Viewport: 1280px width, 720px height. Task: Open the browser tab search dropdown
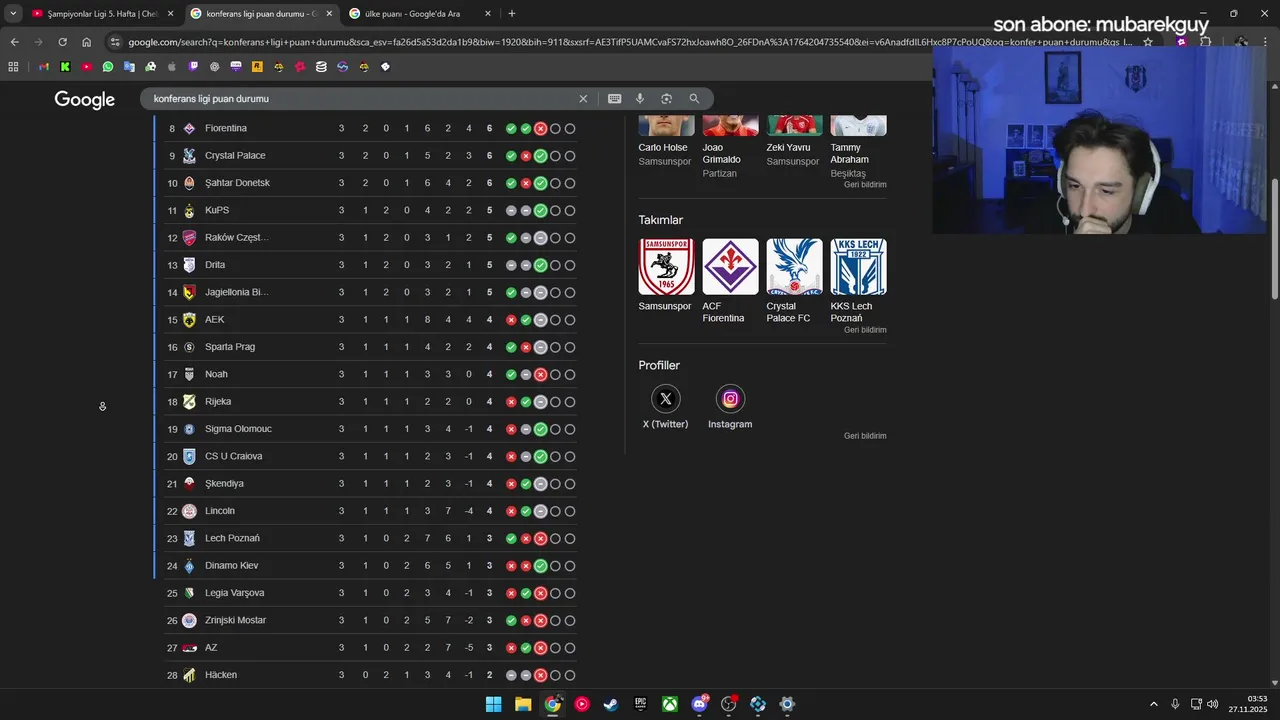pyautogui.click(x=13, y=14)
